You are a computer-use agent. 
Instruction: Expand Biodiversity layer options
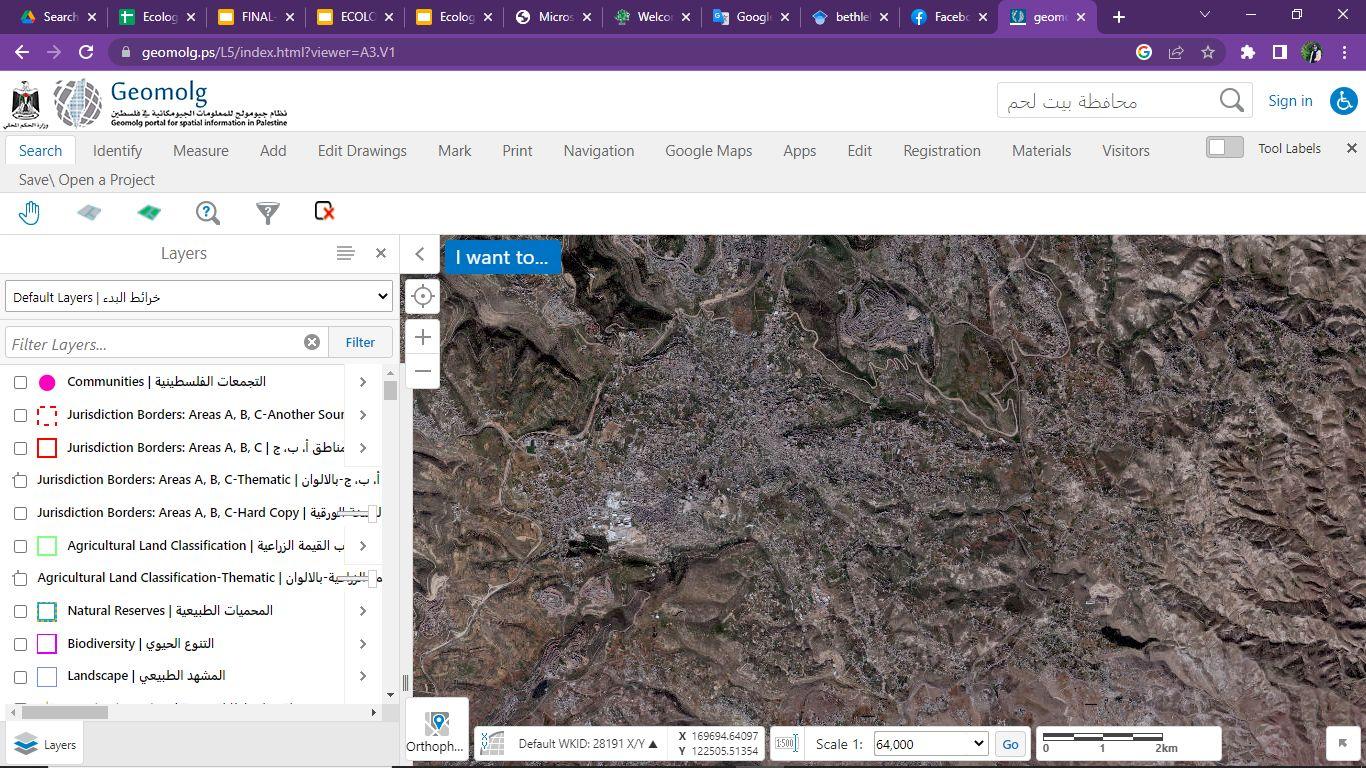point(363,644)
